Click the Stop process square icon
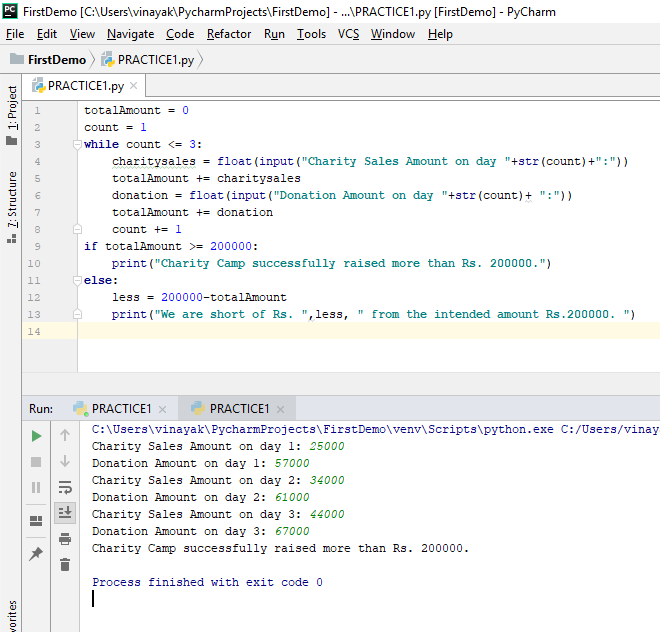Screen dimensions: 660x632 [x=36, y=462]
